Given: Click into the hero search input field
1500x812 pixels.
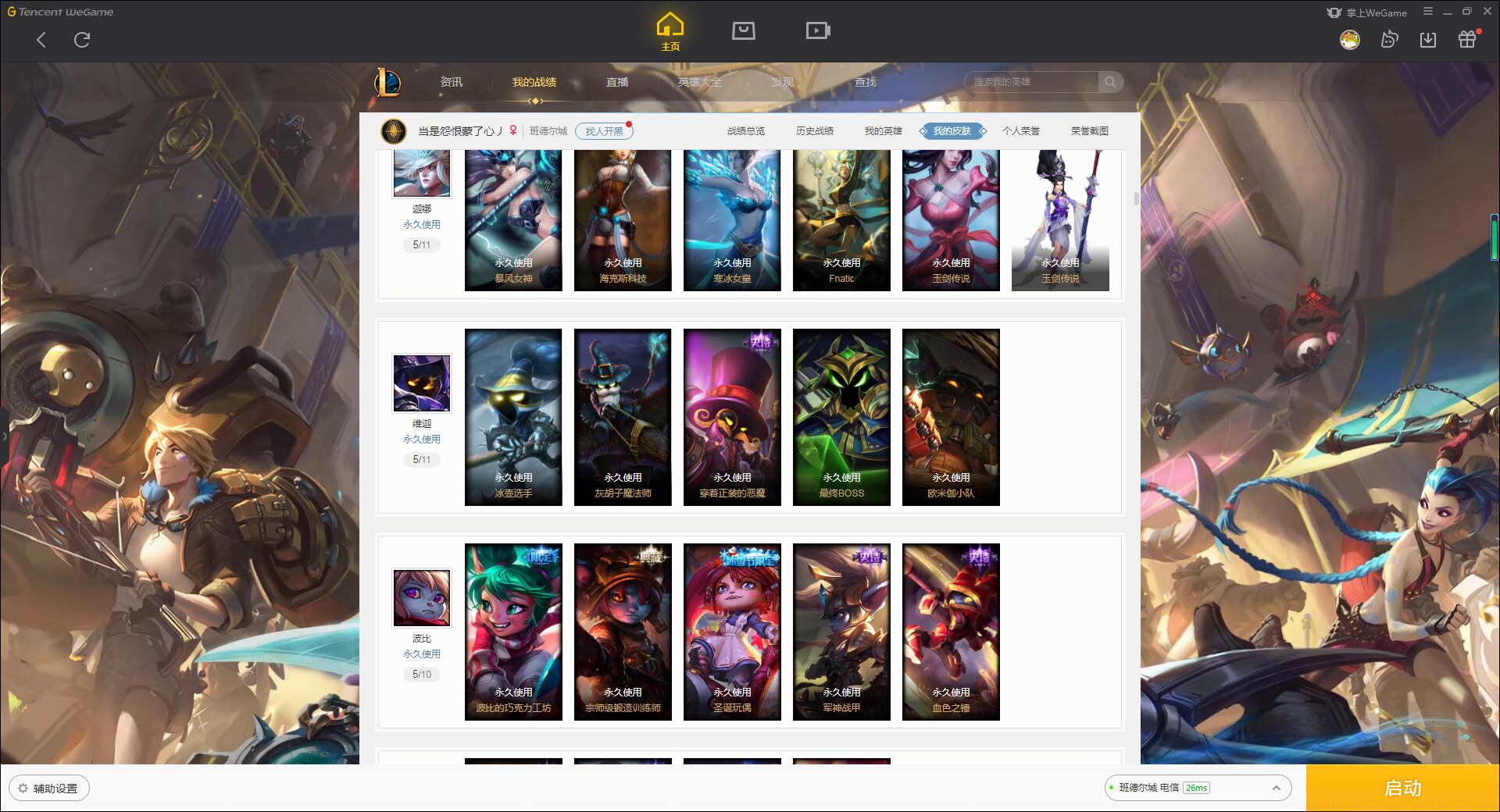Looking at the screenshot, I should coord(1031,82).
